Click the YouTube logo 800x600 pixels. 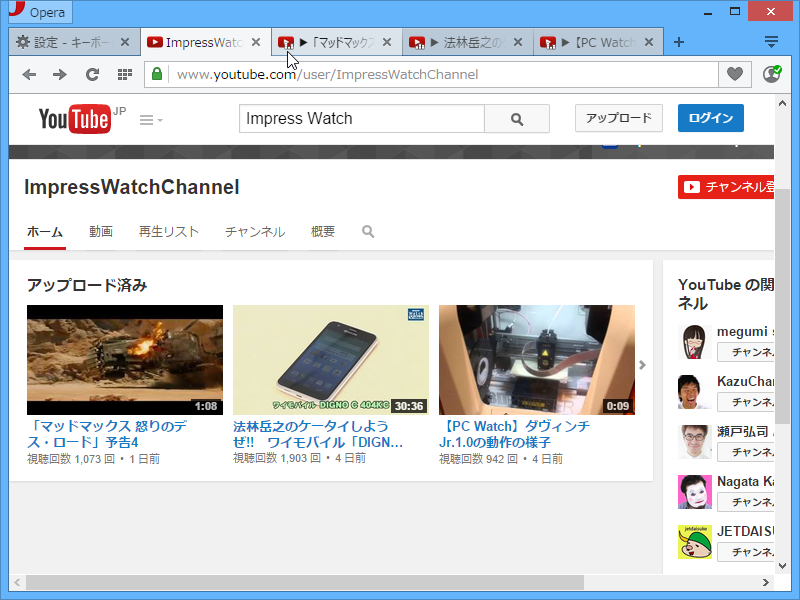(75, 119)
